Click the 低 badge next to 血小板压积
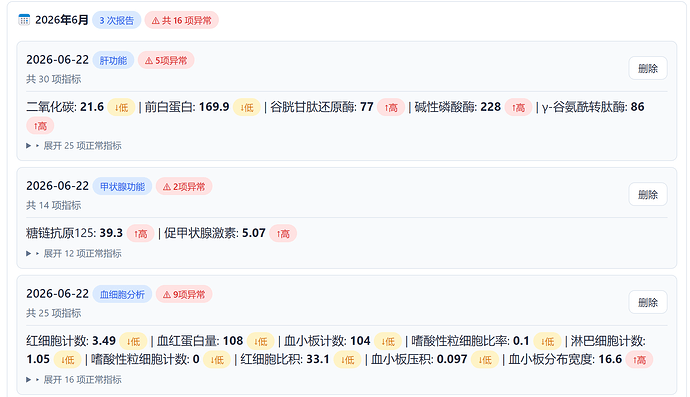 pos(485,360)
